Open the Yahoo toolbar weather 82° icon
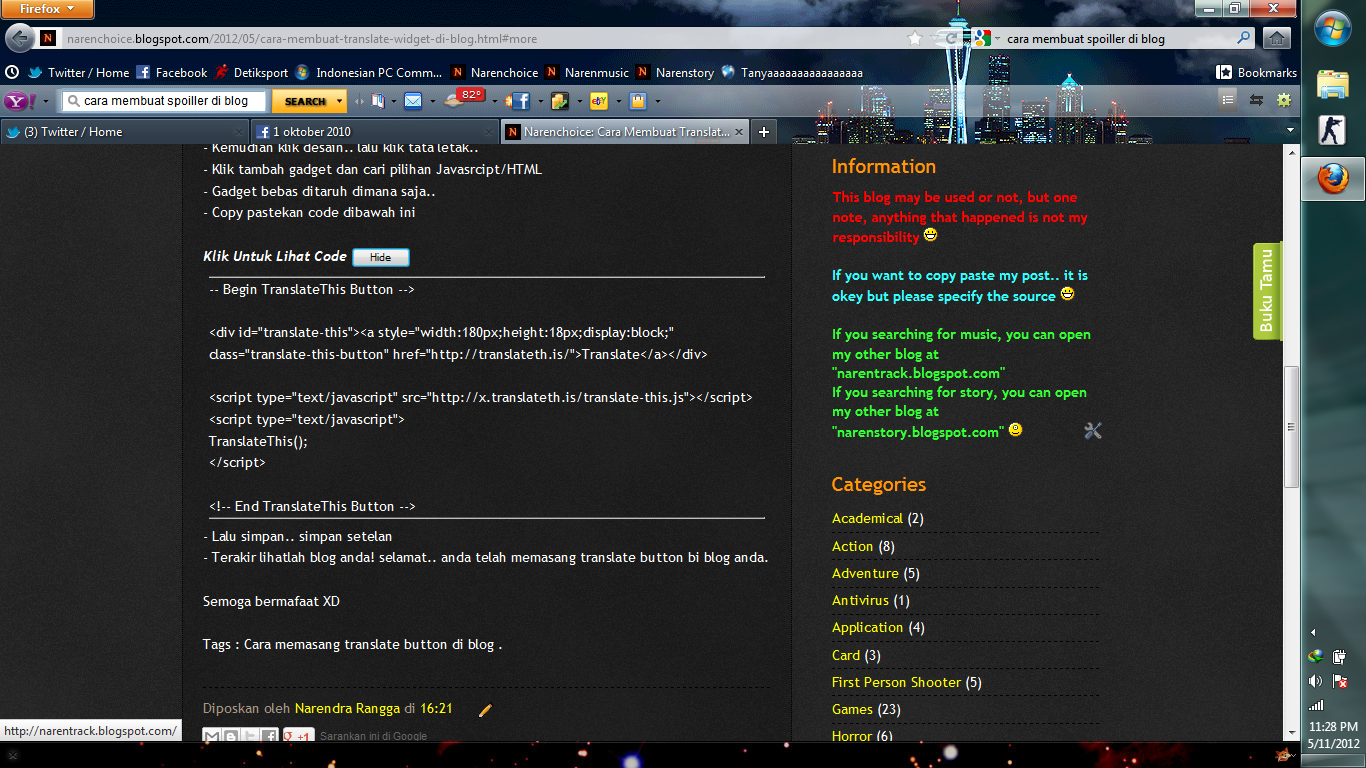The height and width of the screenshot is (768, 1366). tap(465, 98)
